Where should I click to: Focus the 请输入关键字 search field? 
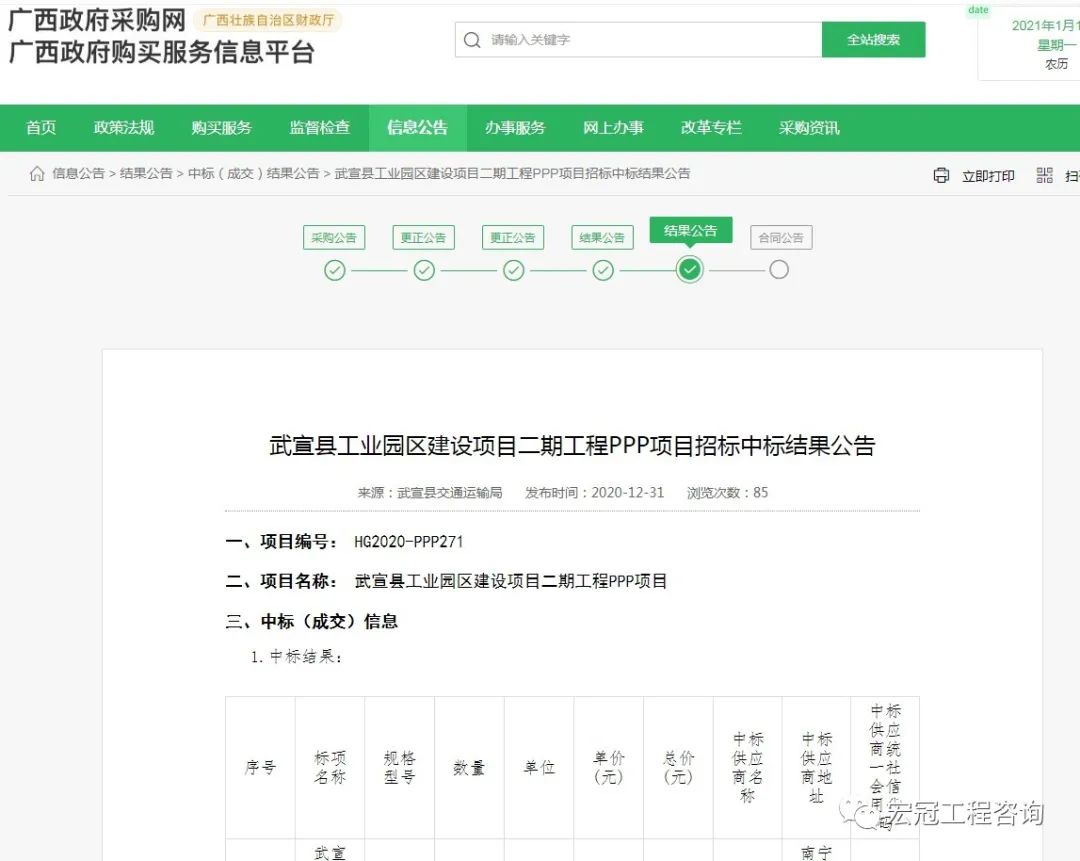coord(650,40)
